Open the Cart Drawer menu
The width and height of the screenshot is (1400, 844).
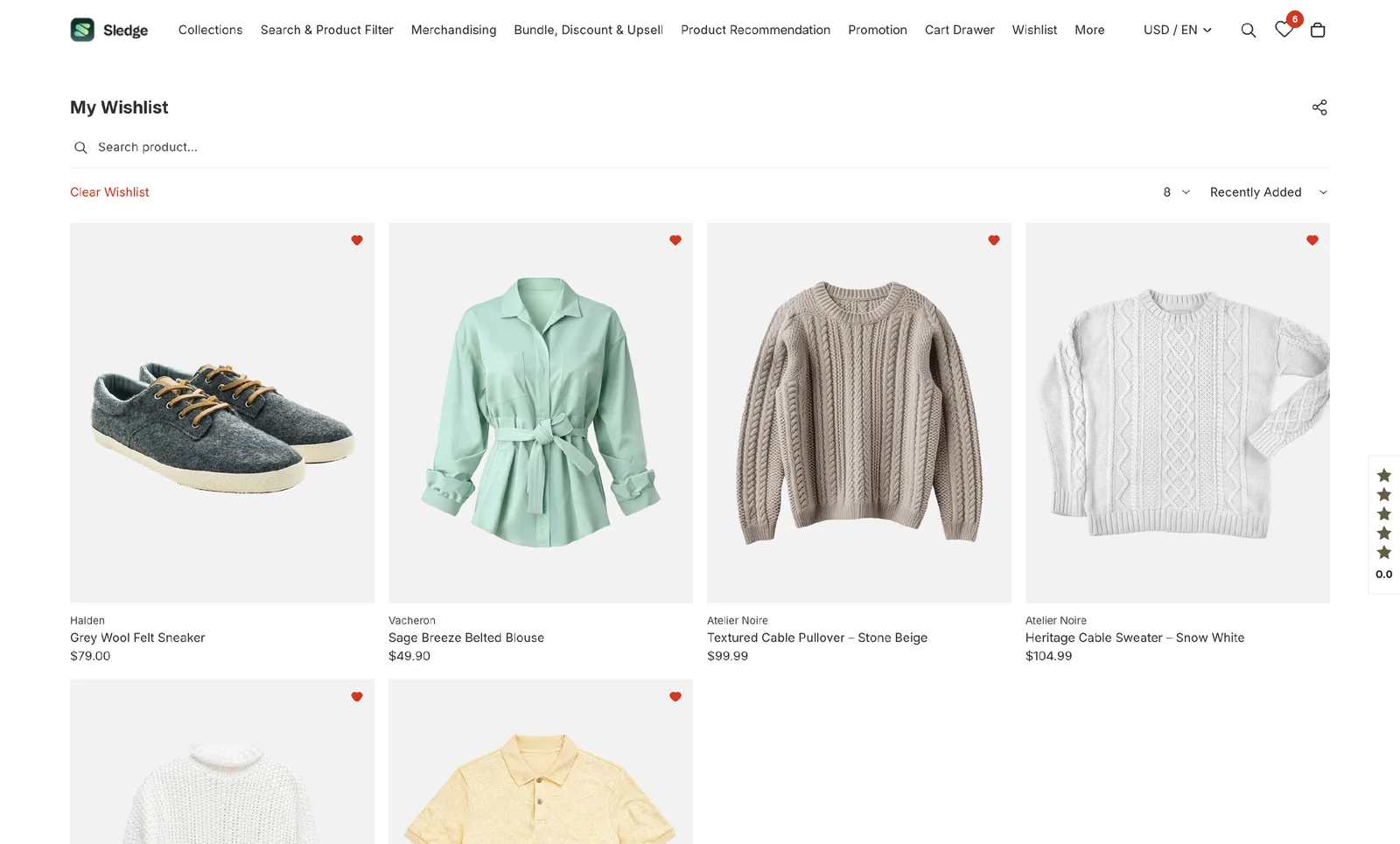pyautogui.click(x=960, y=30)
